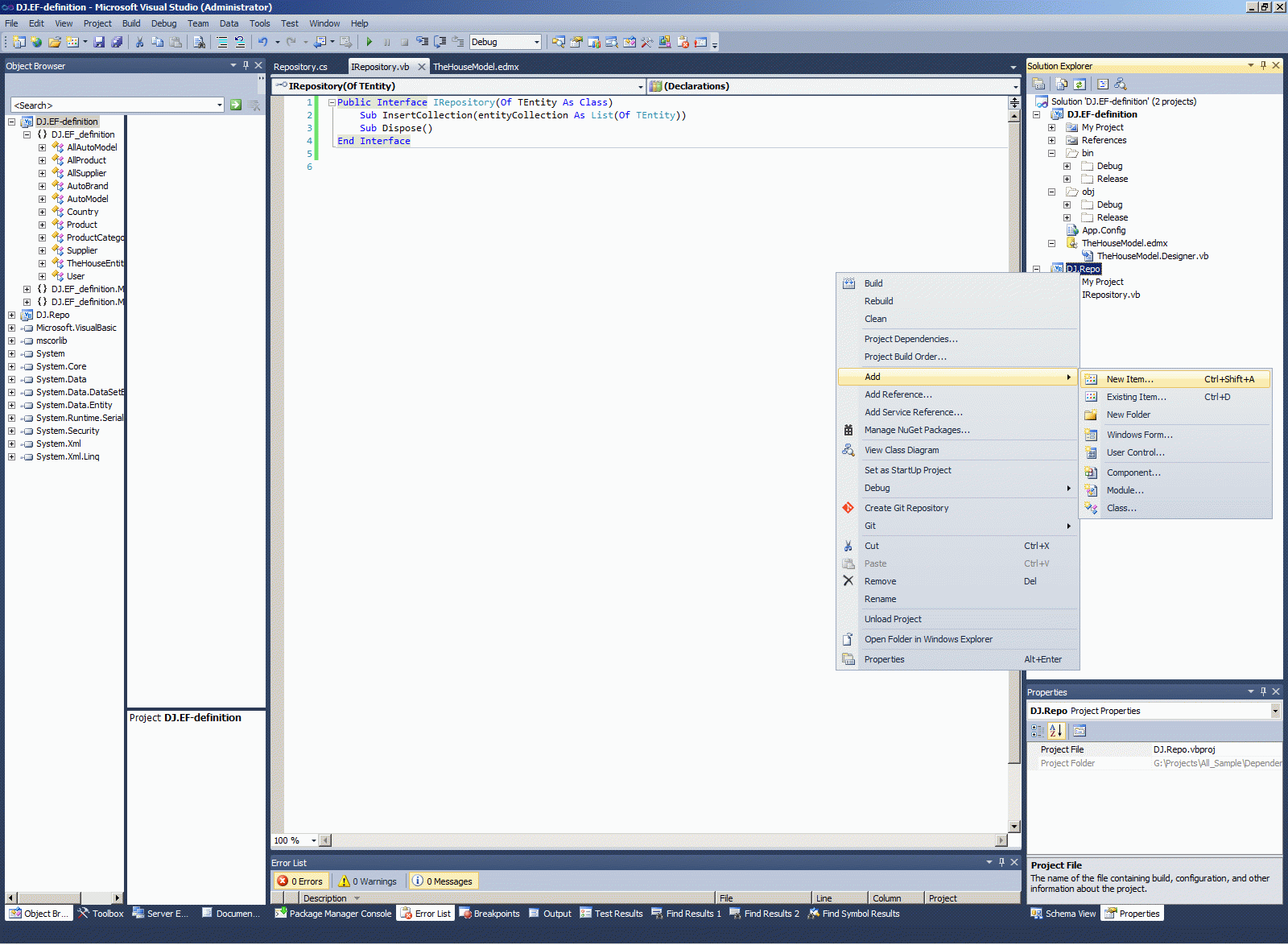This screenshot has width=1288, height=945.
Task: Open the Toolbox panel tab
Action: pyautogui.click(x=101, y=914)
